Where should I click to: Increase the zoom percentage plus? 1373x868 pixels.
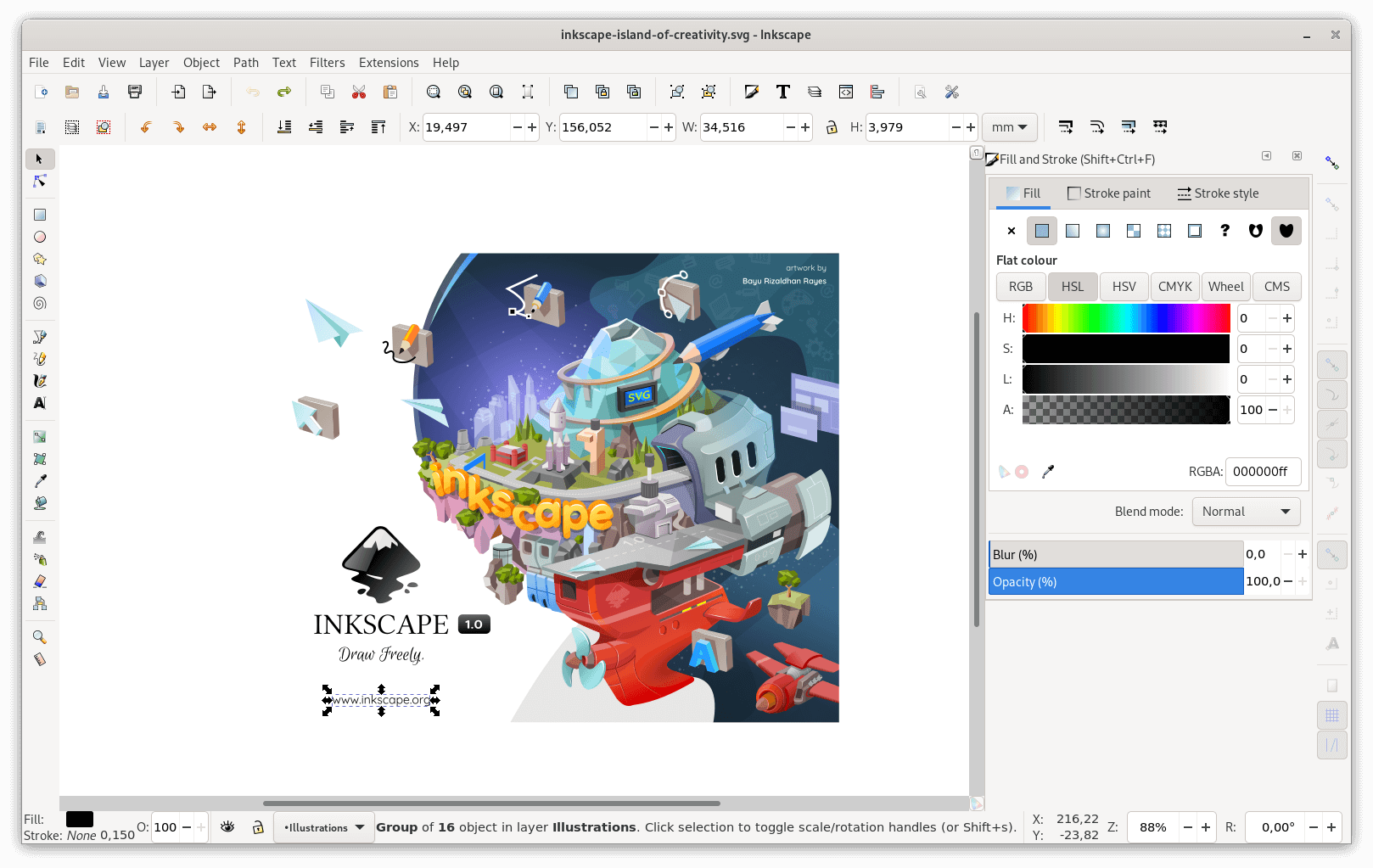[1205, 827]
